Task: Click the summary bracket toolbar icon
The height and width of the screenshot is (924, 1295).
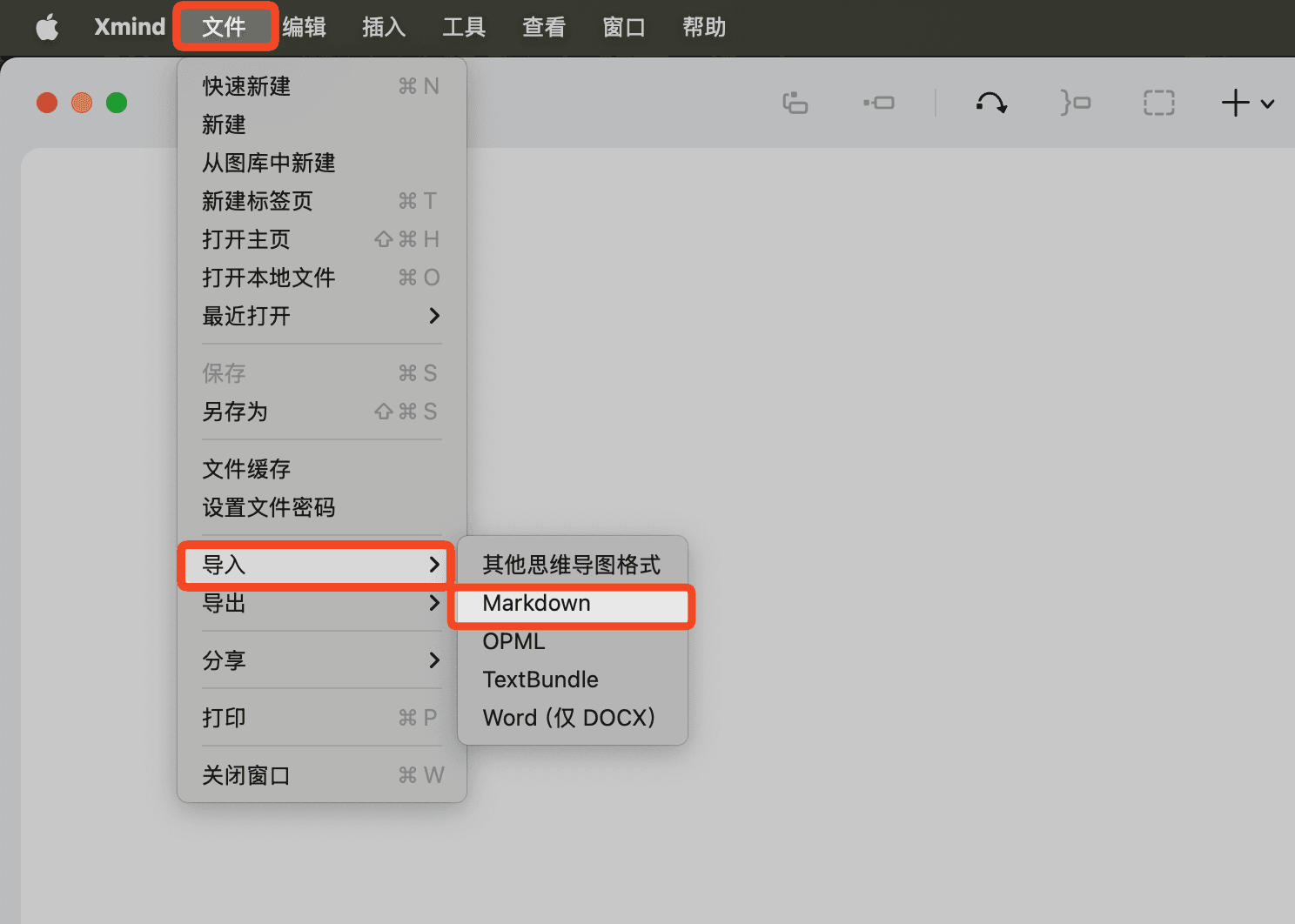Action: (x=1076, y=103)
